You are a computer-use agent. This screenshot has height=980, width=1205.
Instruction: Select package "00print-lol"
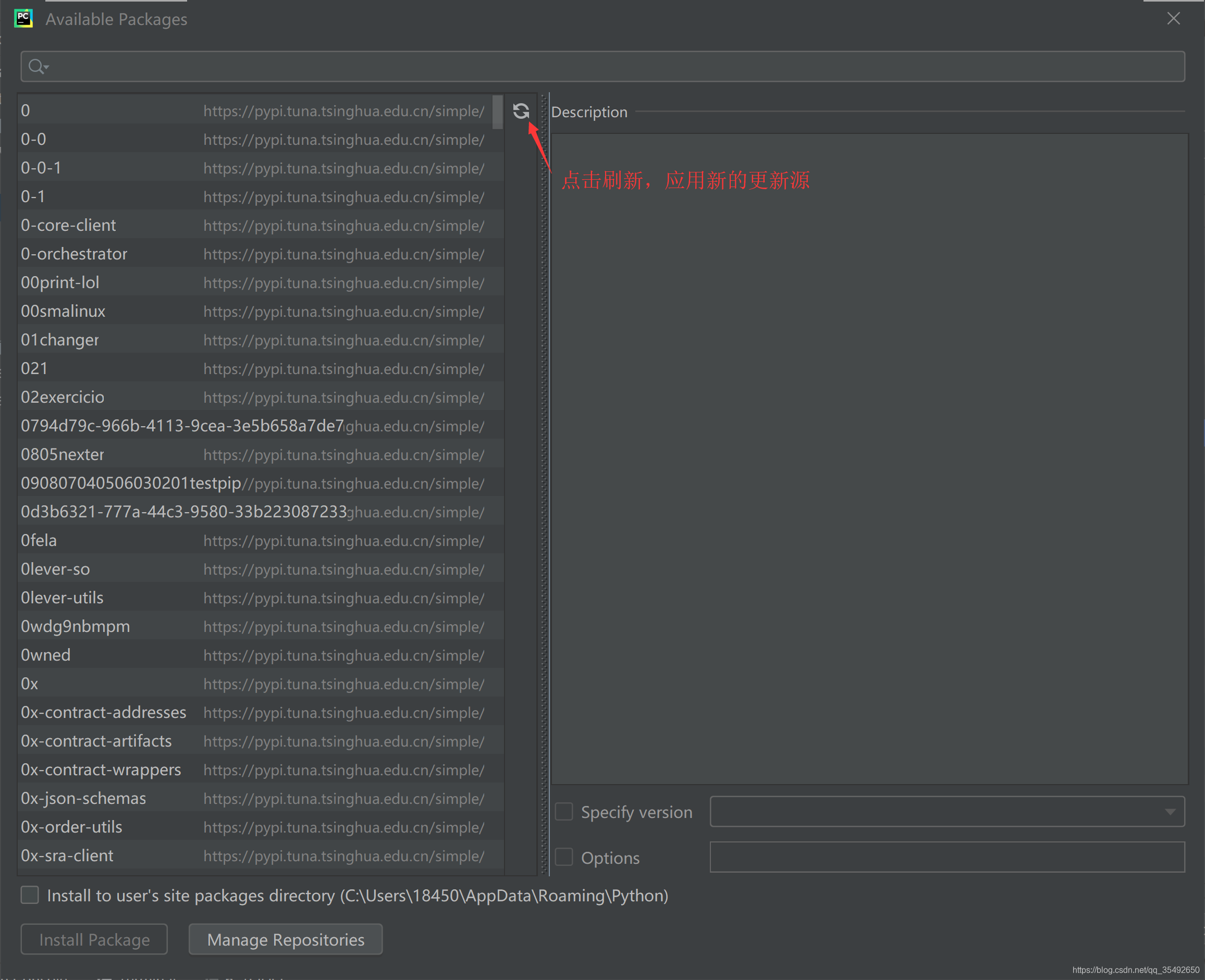(x=261, y=283)
